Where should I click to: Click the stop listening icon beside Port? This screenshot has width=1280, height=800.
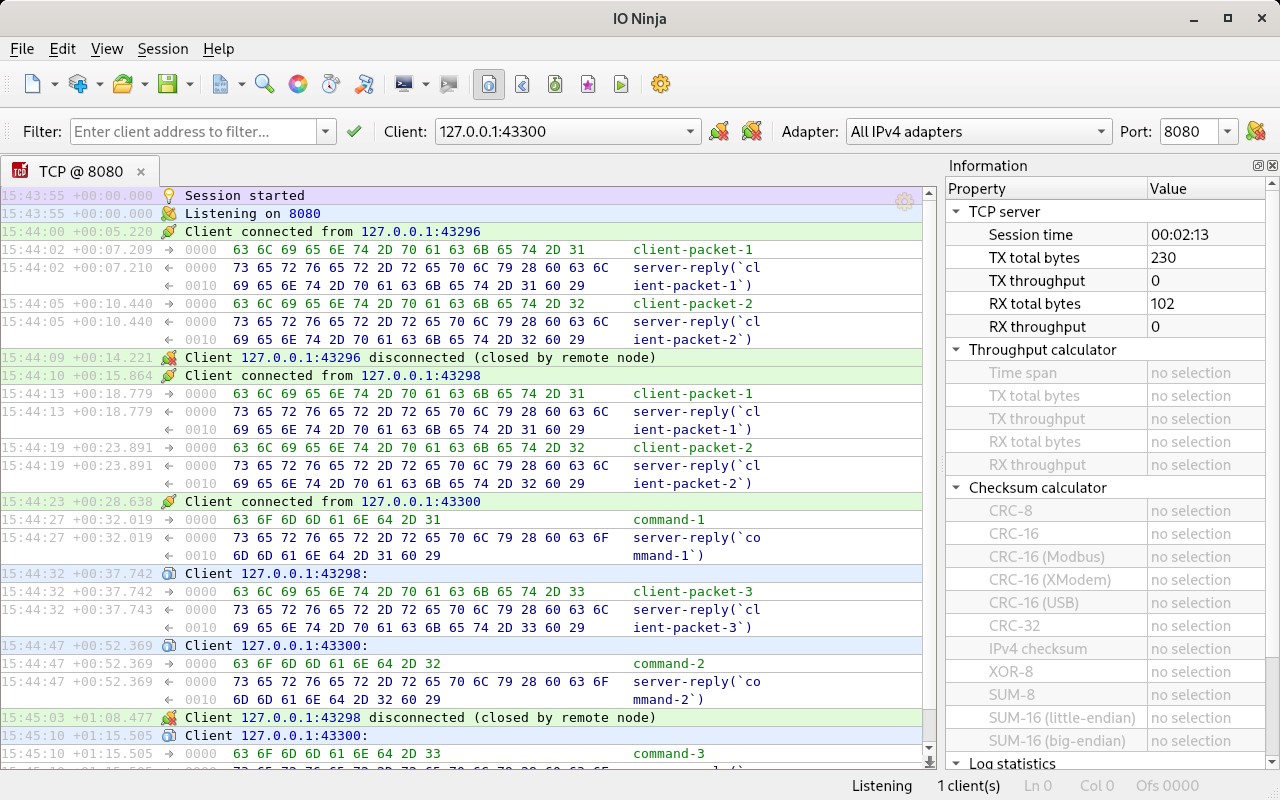click(1255, 131)
